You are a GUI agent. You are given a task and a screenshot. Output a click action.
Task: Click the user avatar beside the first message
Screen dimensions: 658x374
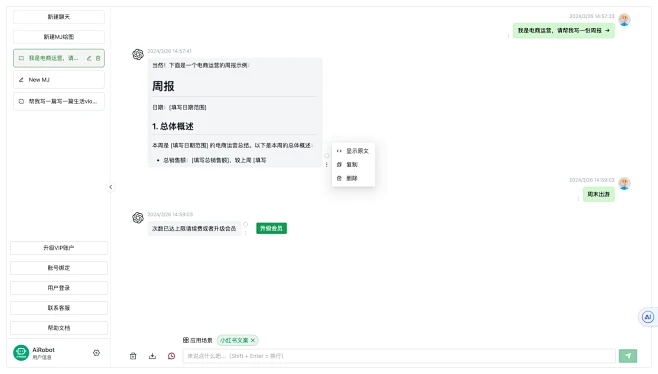(624, 20)
